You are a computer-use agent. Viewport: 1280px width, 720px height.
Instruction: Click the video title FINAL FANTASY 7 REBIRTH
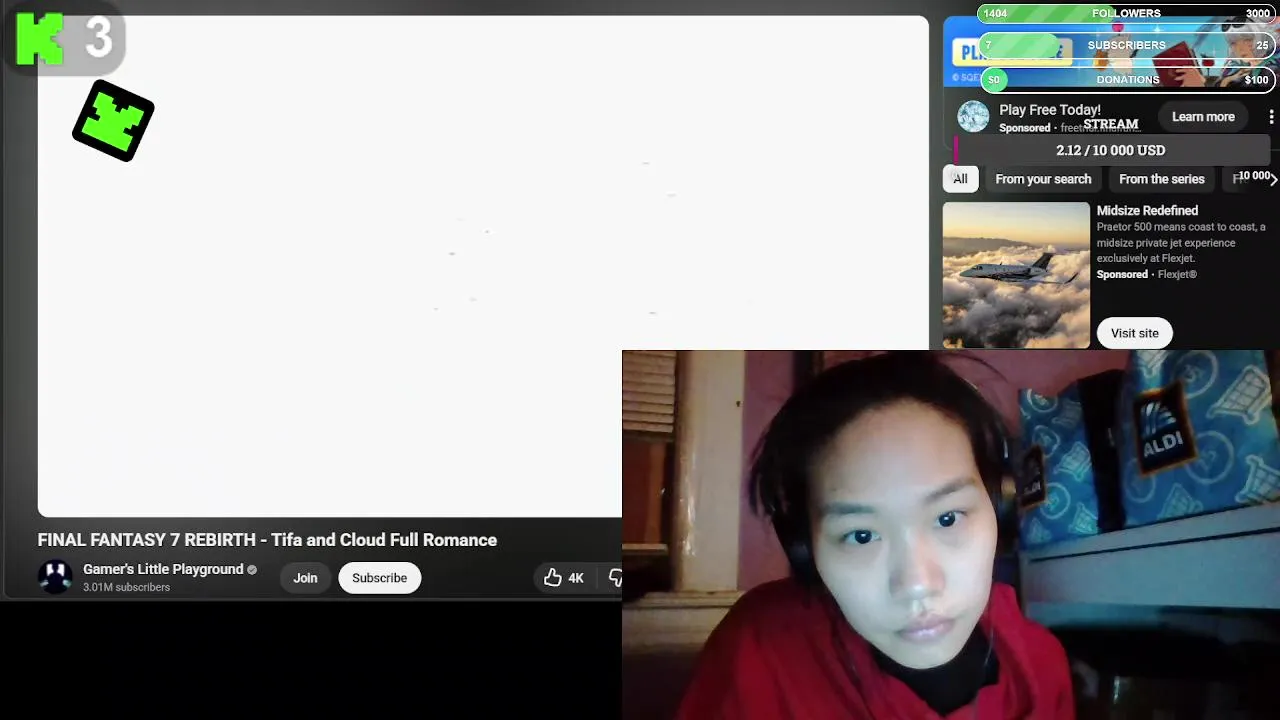[267, 540]
